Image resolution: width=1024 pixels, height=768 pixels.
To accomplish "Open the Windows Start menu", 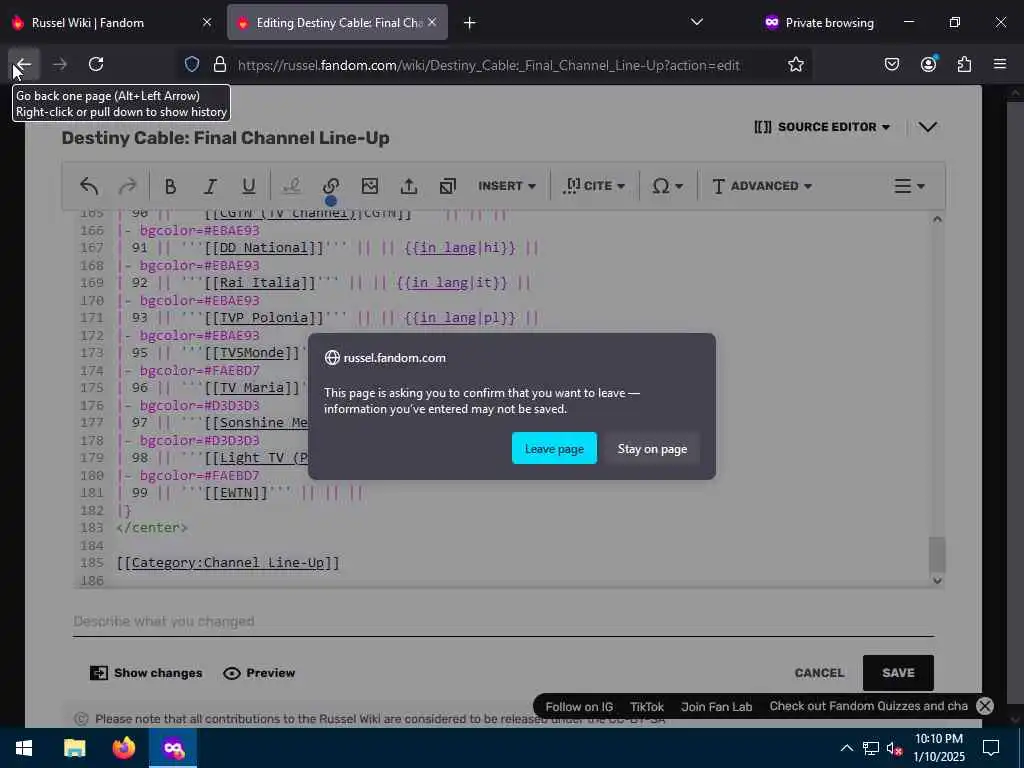I will click(x=24, y=748).
